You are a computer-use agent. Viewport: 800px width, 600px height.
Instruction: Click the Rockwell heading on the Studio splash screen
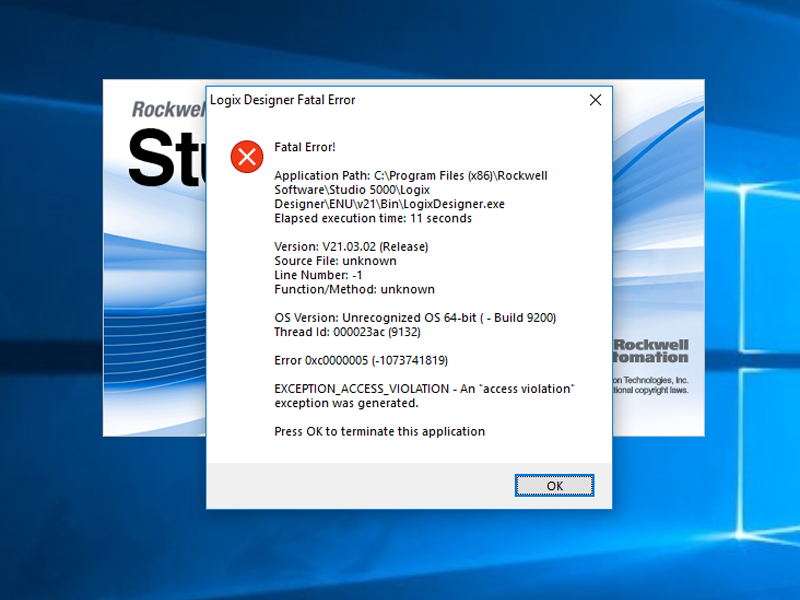pyautogui.click(x=168, y=109)
